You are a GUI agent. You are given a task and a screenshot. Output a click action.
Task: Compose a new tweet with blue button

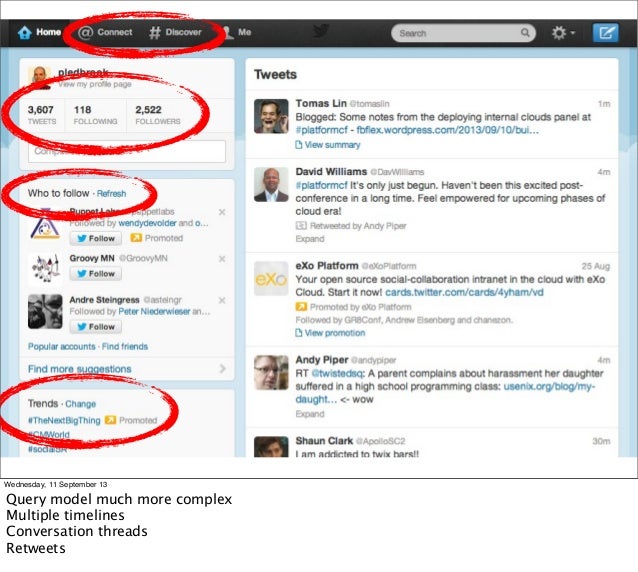[605, 33]
